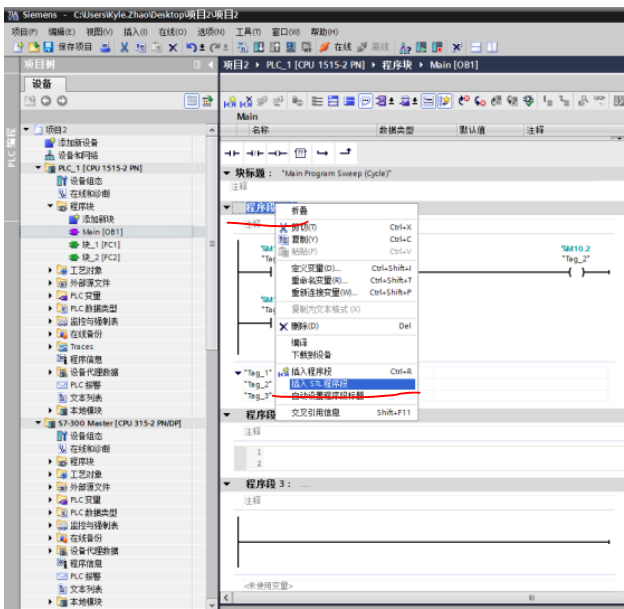Select 块_1 [FC1] in project tree

tap(101, 244)
